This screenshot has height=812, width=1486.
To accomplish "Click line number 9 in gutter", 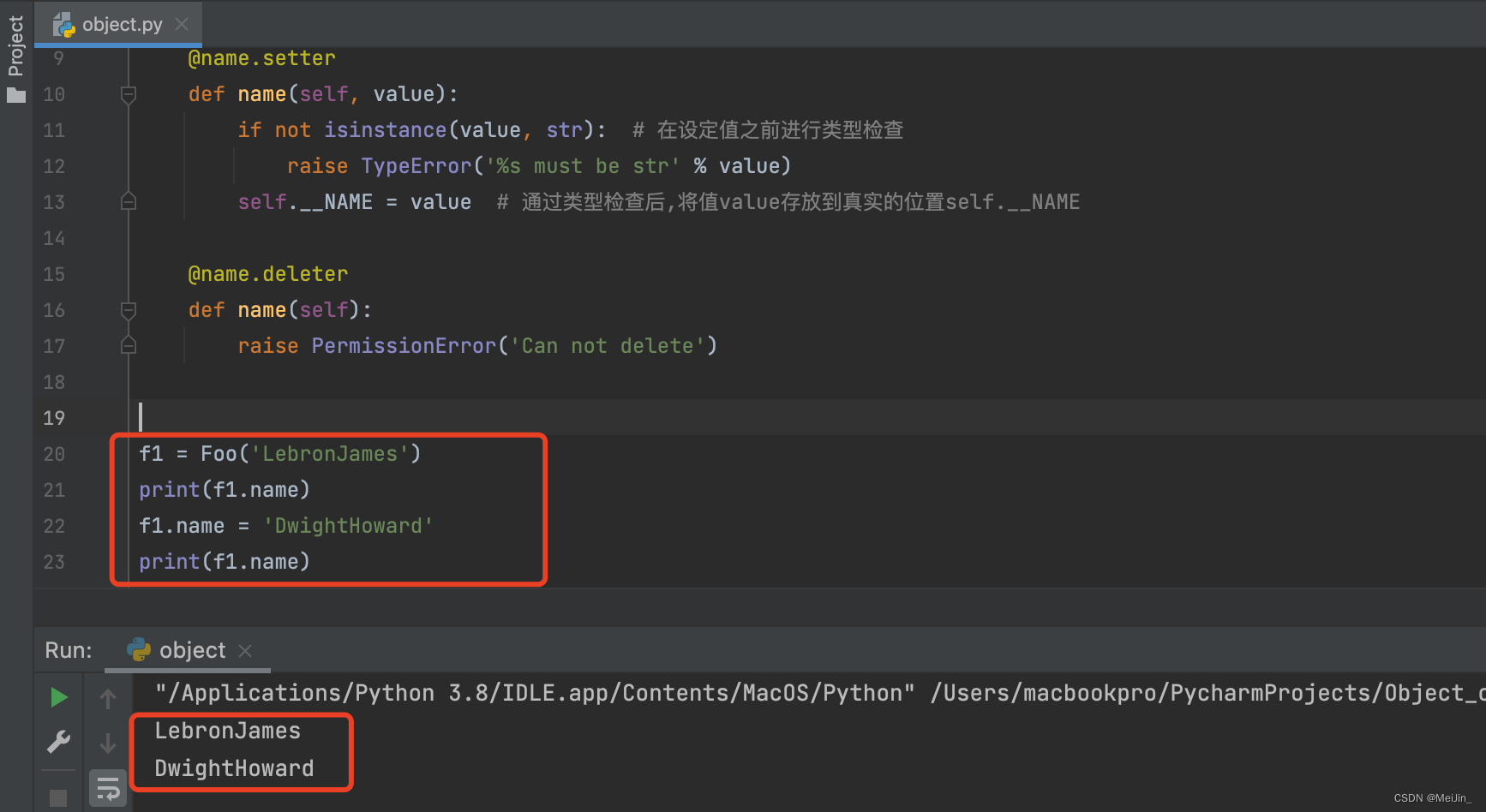I will pos(58,58).
